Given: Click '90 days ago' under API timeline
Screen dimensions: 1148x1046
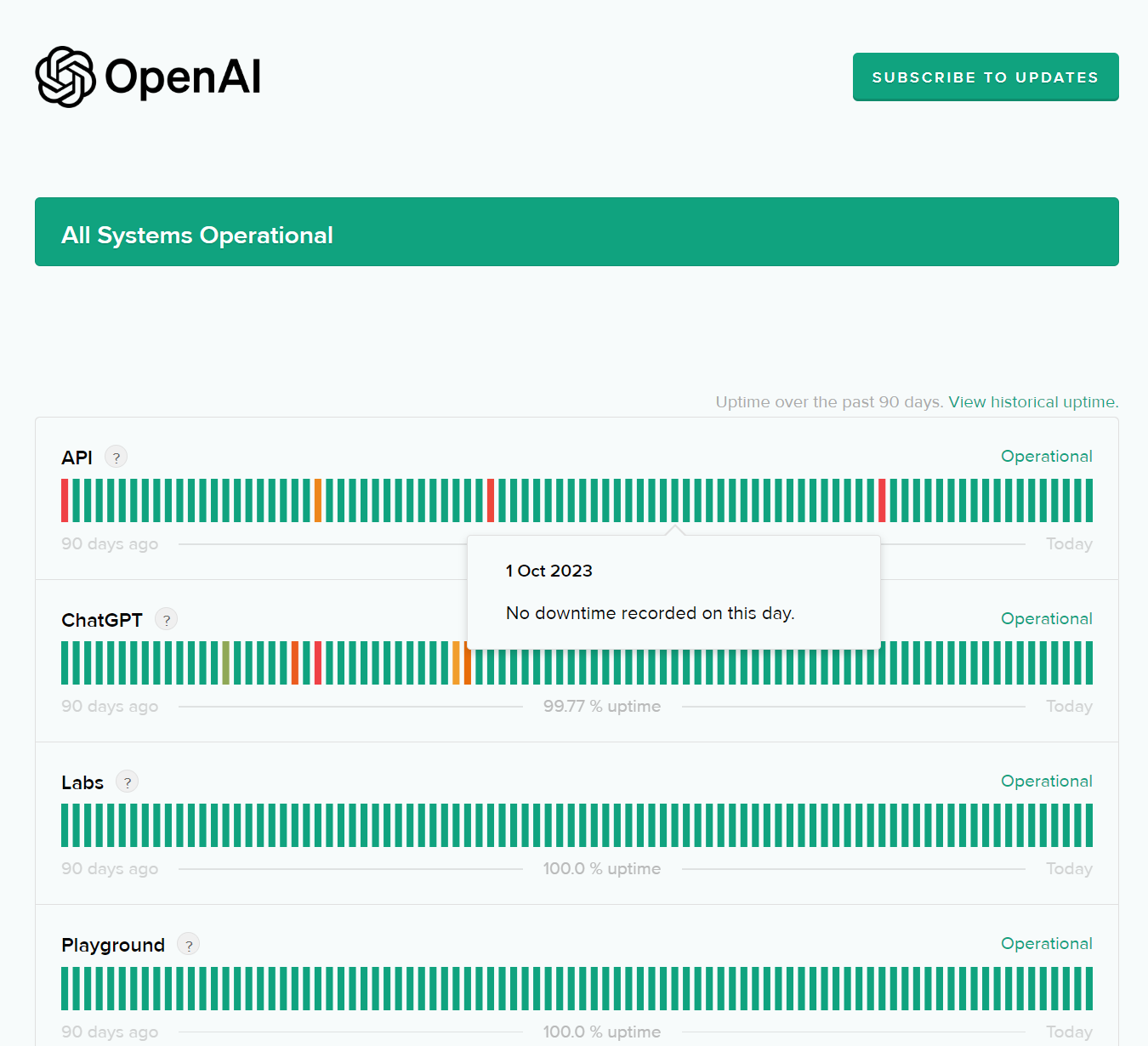Looking at the screenshot, I should [110, 544].
